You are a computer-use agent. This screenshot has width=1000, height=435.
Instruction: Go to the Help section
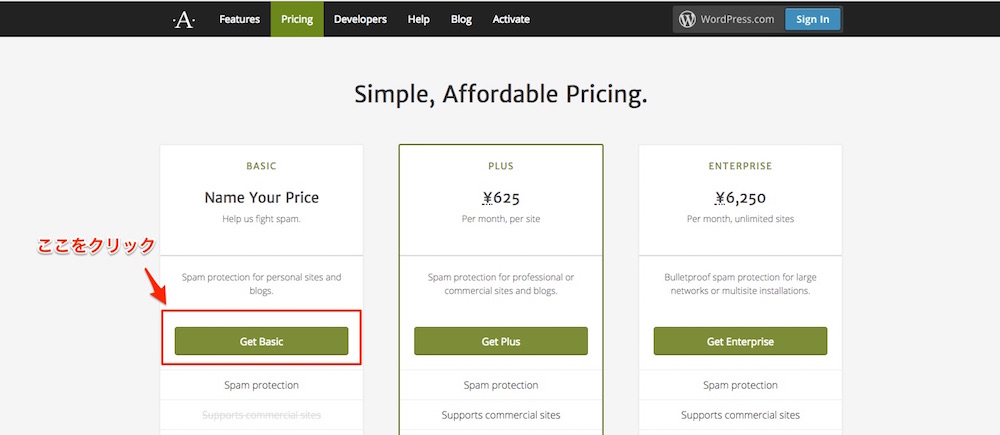[x=418, y=19]
